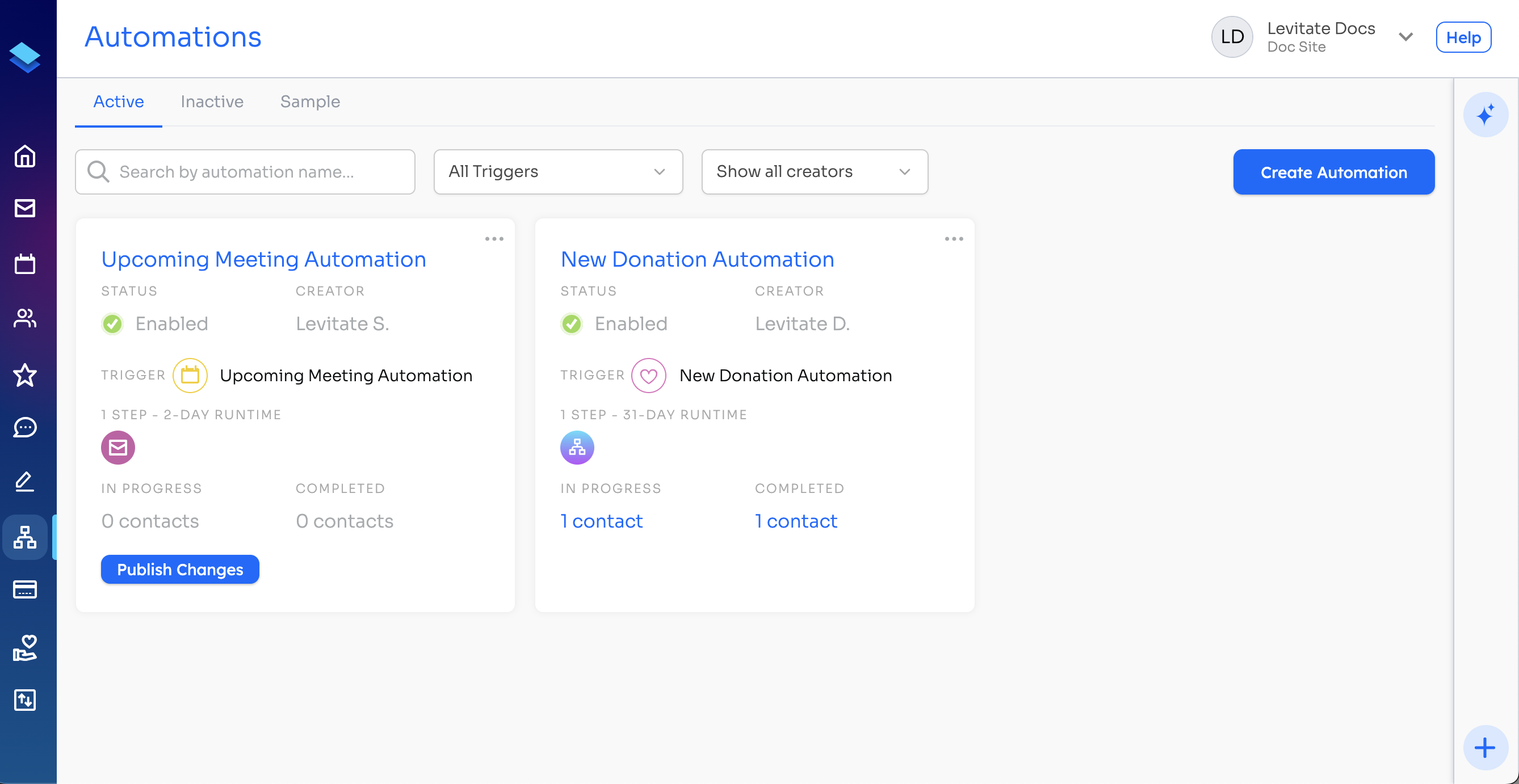Expand the Show all creators dropdown

pyautogui.click(x=815, y=171)
